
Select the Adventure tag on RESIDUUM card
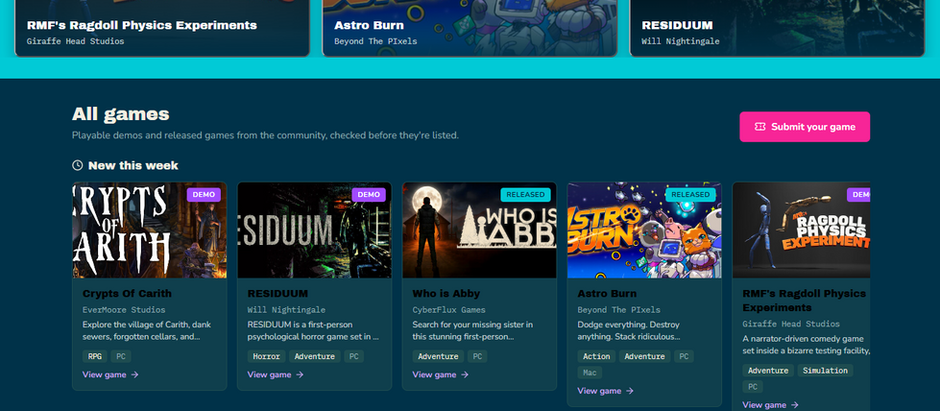point(315,356)
